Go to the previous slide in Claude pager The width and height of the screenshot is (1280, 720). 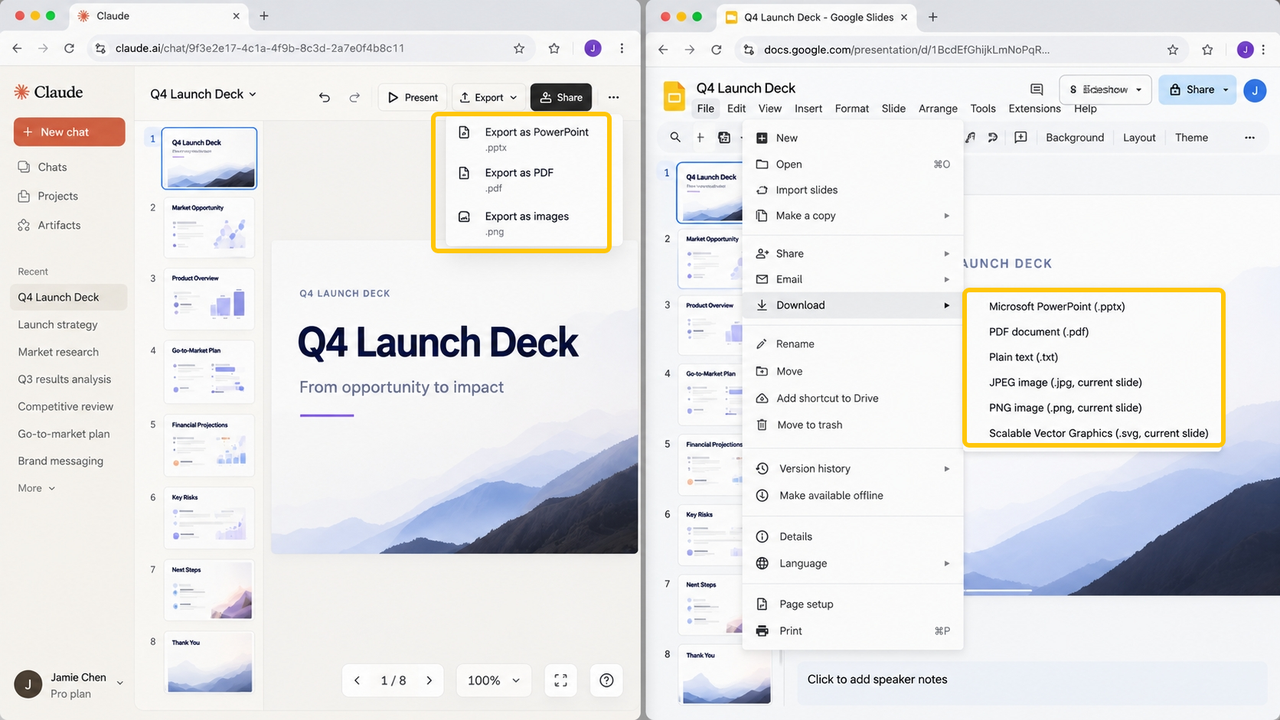(x=357, y=680)
